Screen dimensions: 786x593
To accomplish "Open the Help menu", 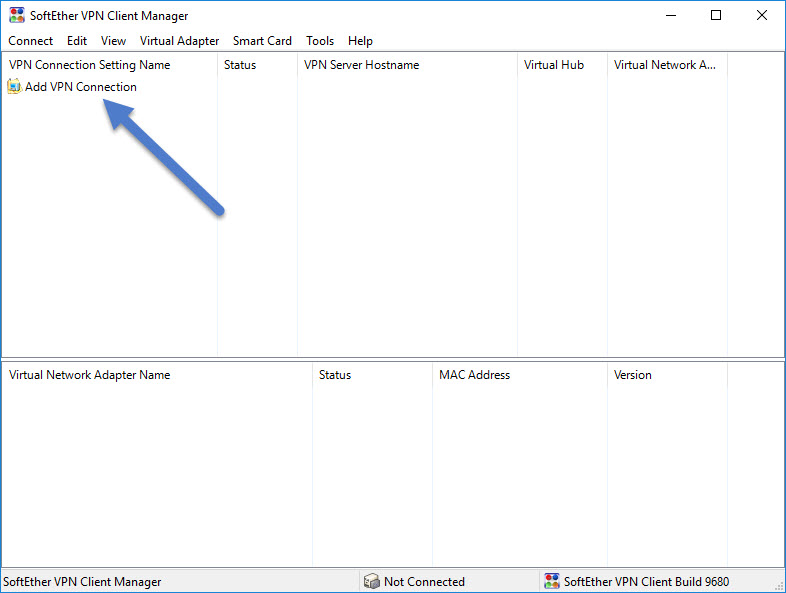I will [360, 41].
